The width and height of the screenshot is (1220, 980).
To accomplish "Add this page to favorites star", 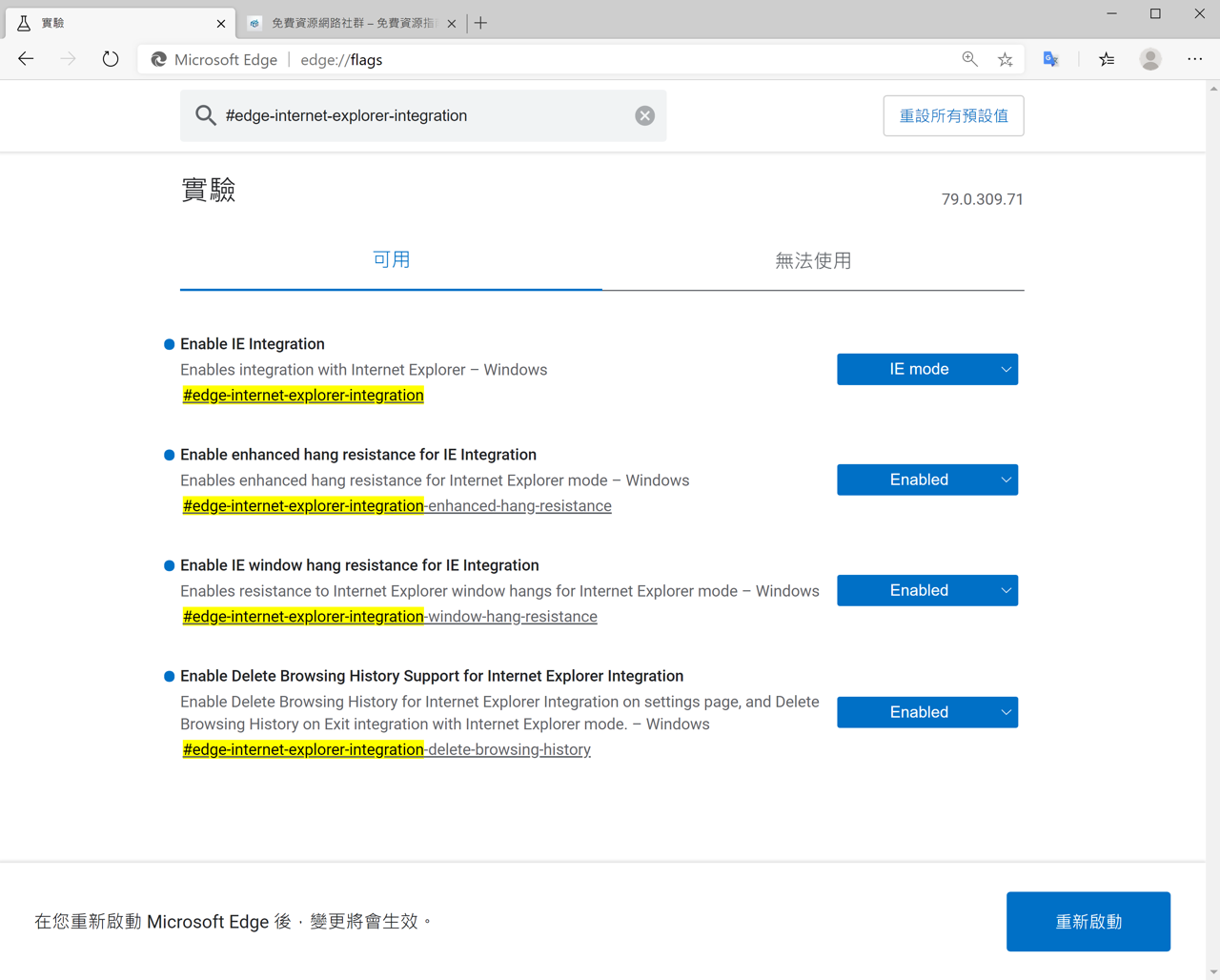I will (1005, 59).
